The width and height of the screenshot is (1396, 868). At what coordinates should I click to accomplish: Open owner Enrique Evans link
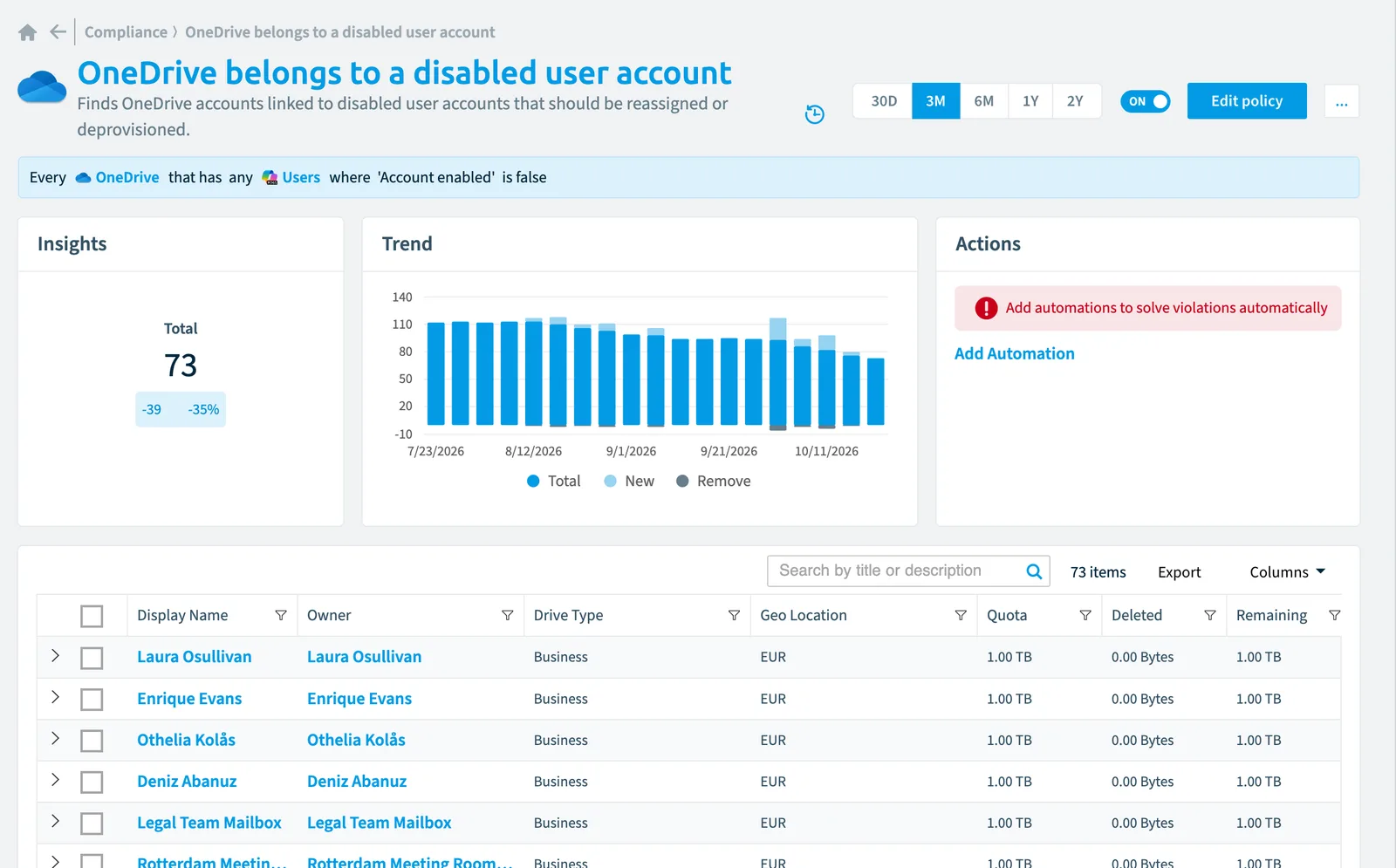tap(359, 699)
